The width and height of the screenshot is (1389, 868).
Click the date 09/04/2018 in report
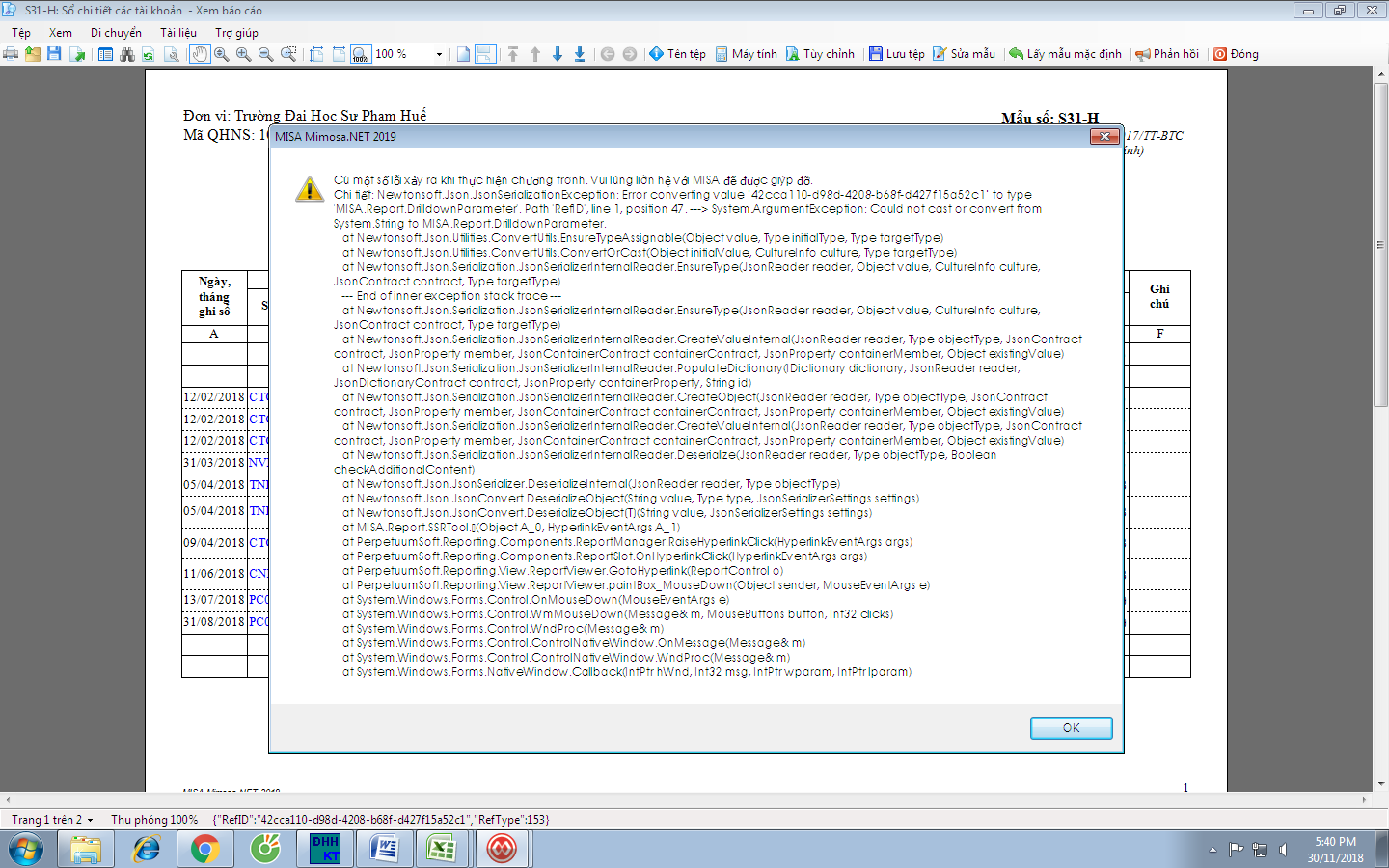(214, 543)
